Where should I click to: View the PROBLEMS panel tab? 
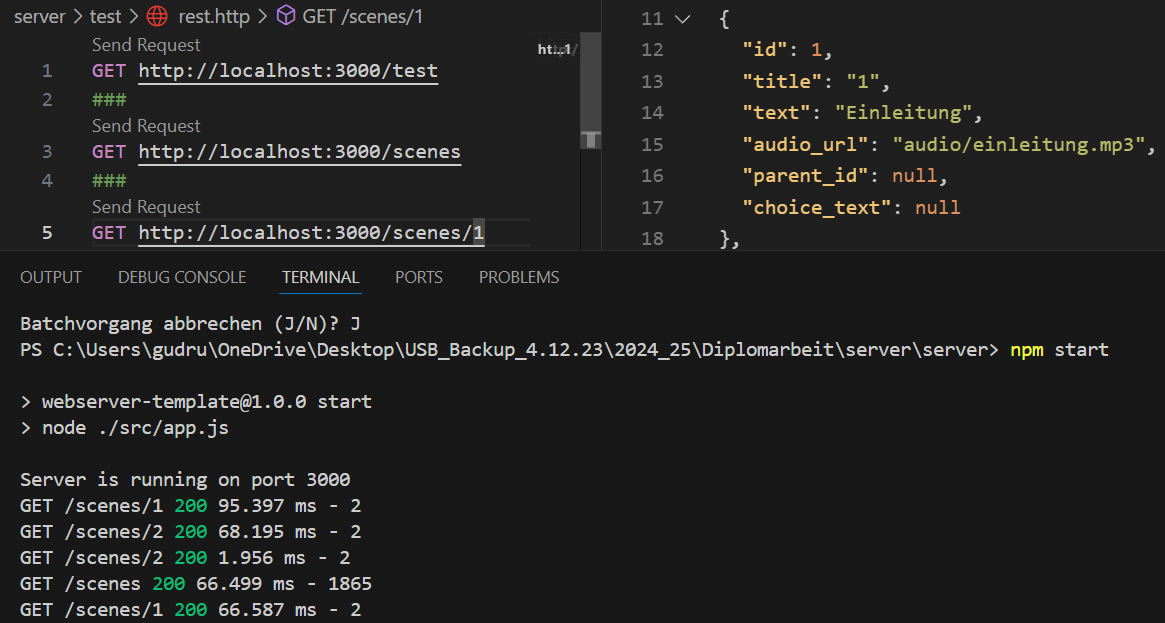pyautogui.click(x=518, y=277)
